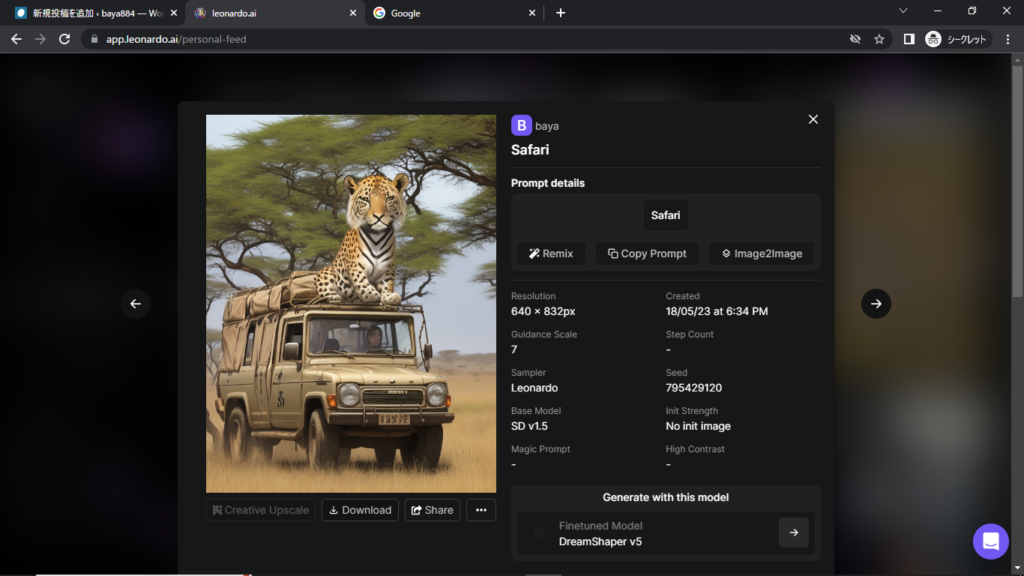Click the baya user avatar
1024x576 pixels.
pyautogui.click(x=521, y=125)
